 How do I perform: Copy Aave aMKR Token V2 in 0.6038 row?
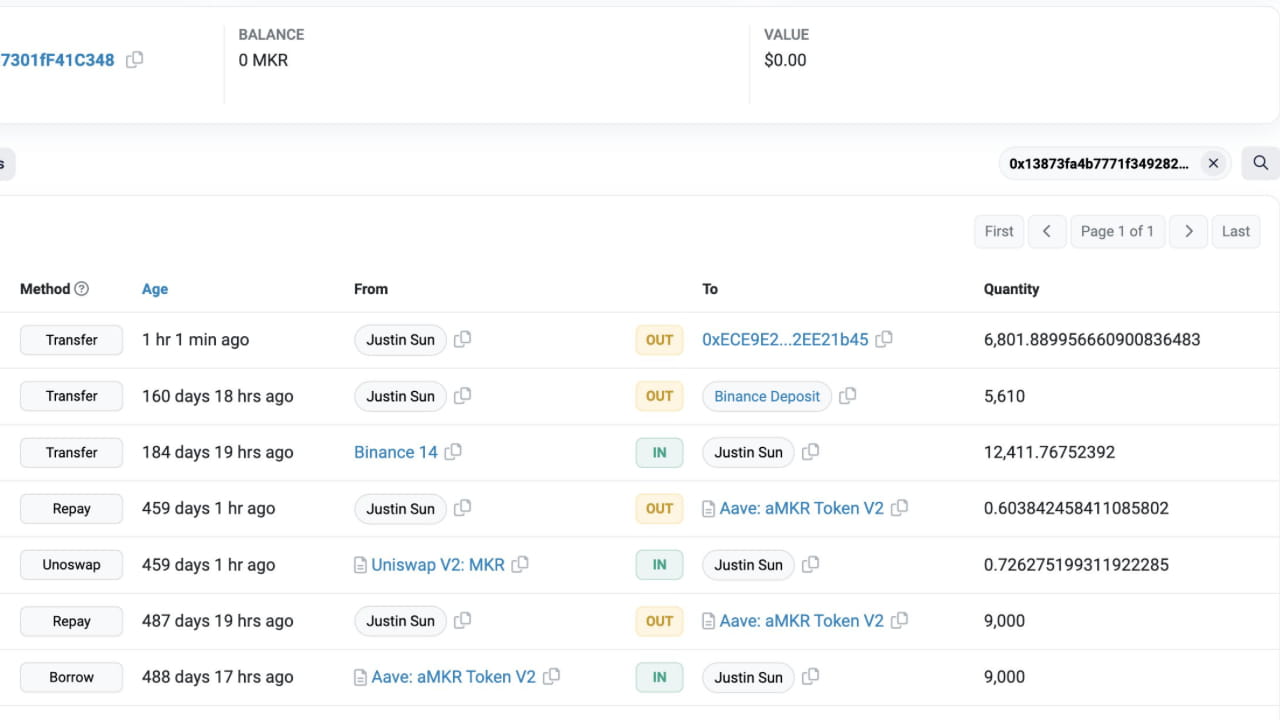click(x=899, y=509)
